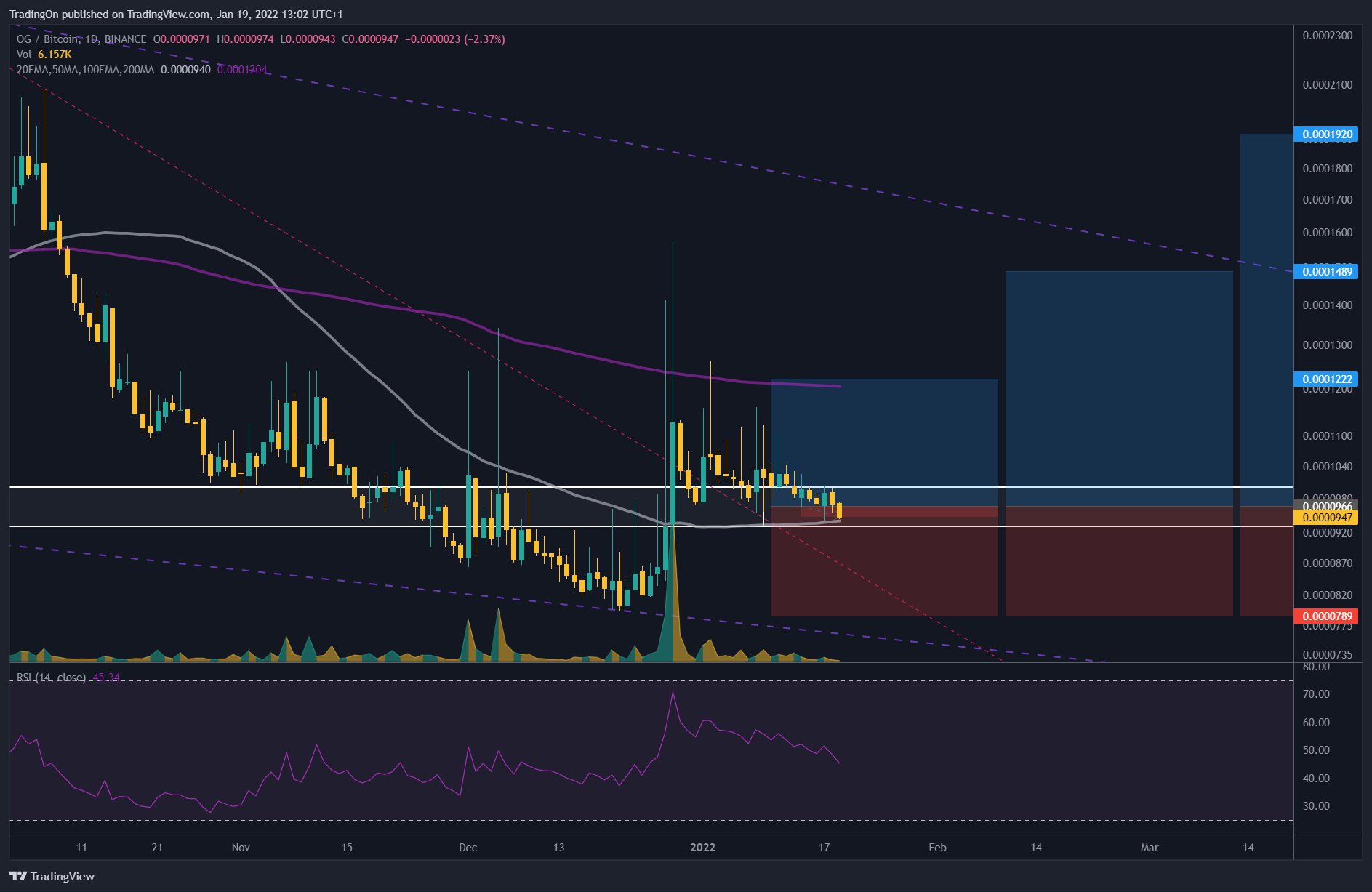The height and width of the screenshot is (892, 1372).
Task: Click the 0.0002100 price axis label
Action: point(1328,85)
